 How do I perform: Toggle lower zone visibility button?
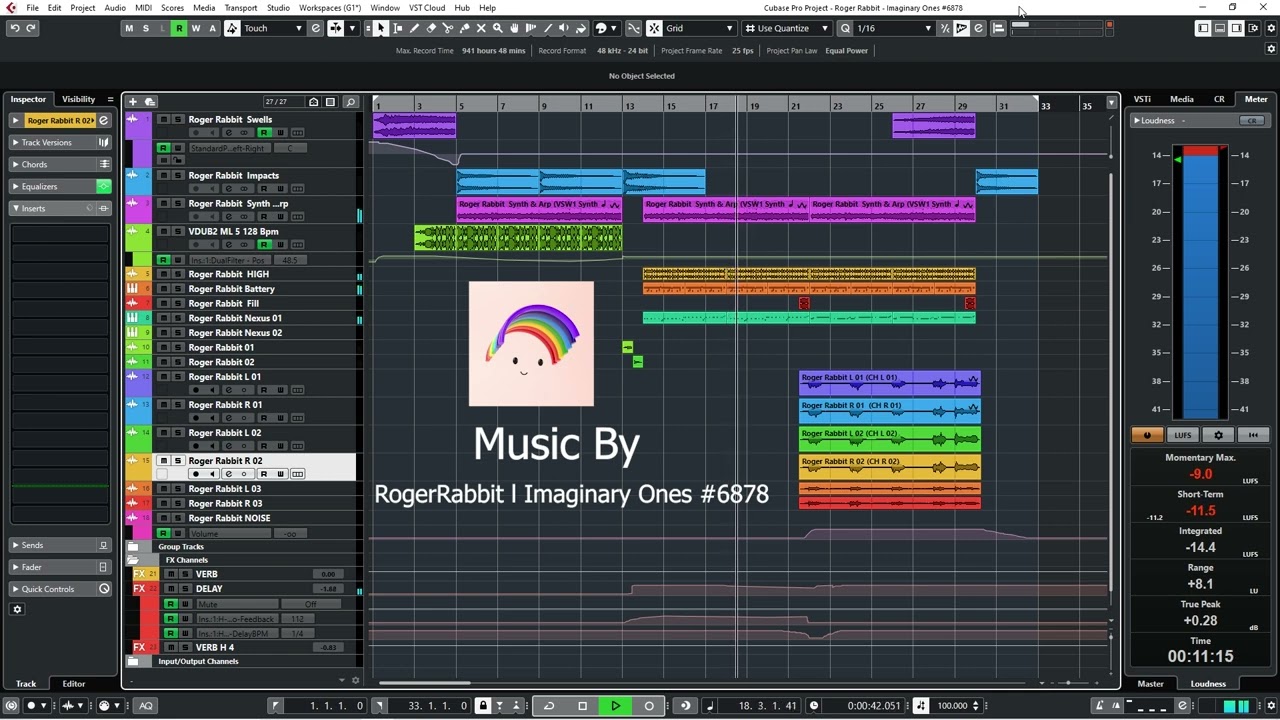[1220, 28]
